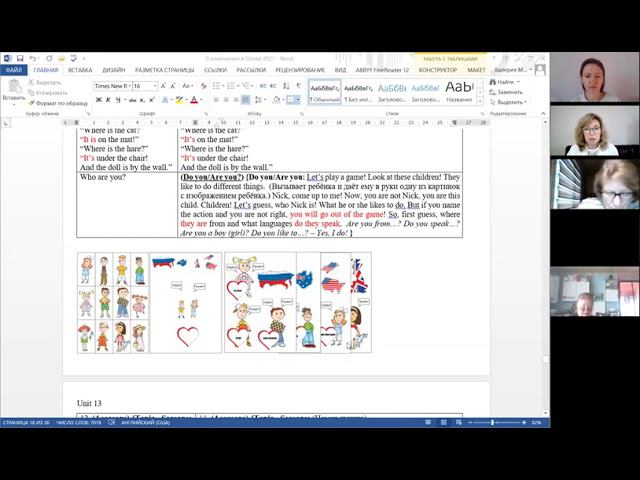Click vertical scrollbar down arrow
Image resolution: width=640 pixels, height=480 pixels.
546,413
